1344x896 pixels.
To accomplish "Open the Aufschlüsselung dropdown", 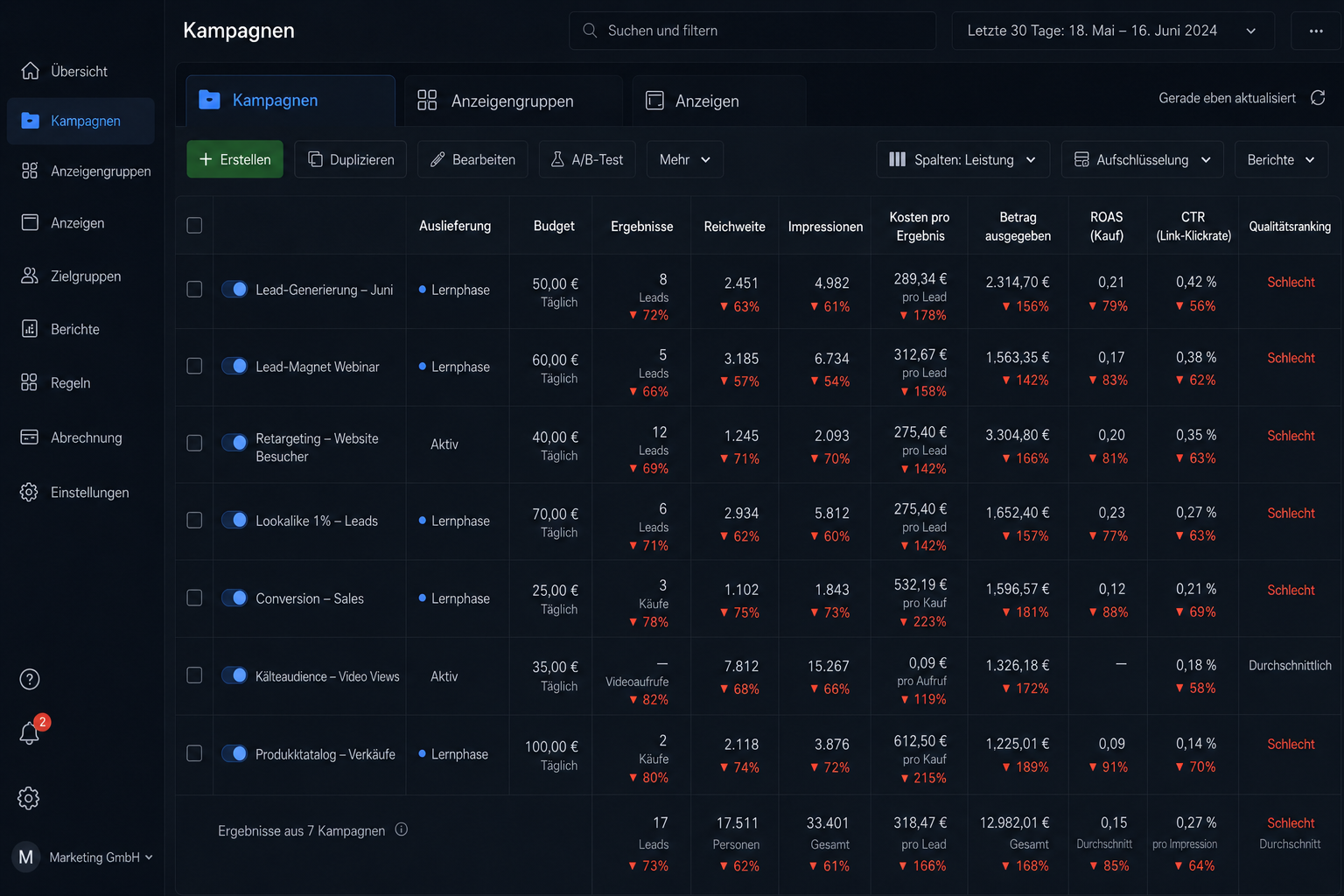I will [1142, 159].
